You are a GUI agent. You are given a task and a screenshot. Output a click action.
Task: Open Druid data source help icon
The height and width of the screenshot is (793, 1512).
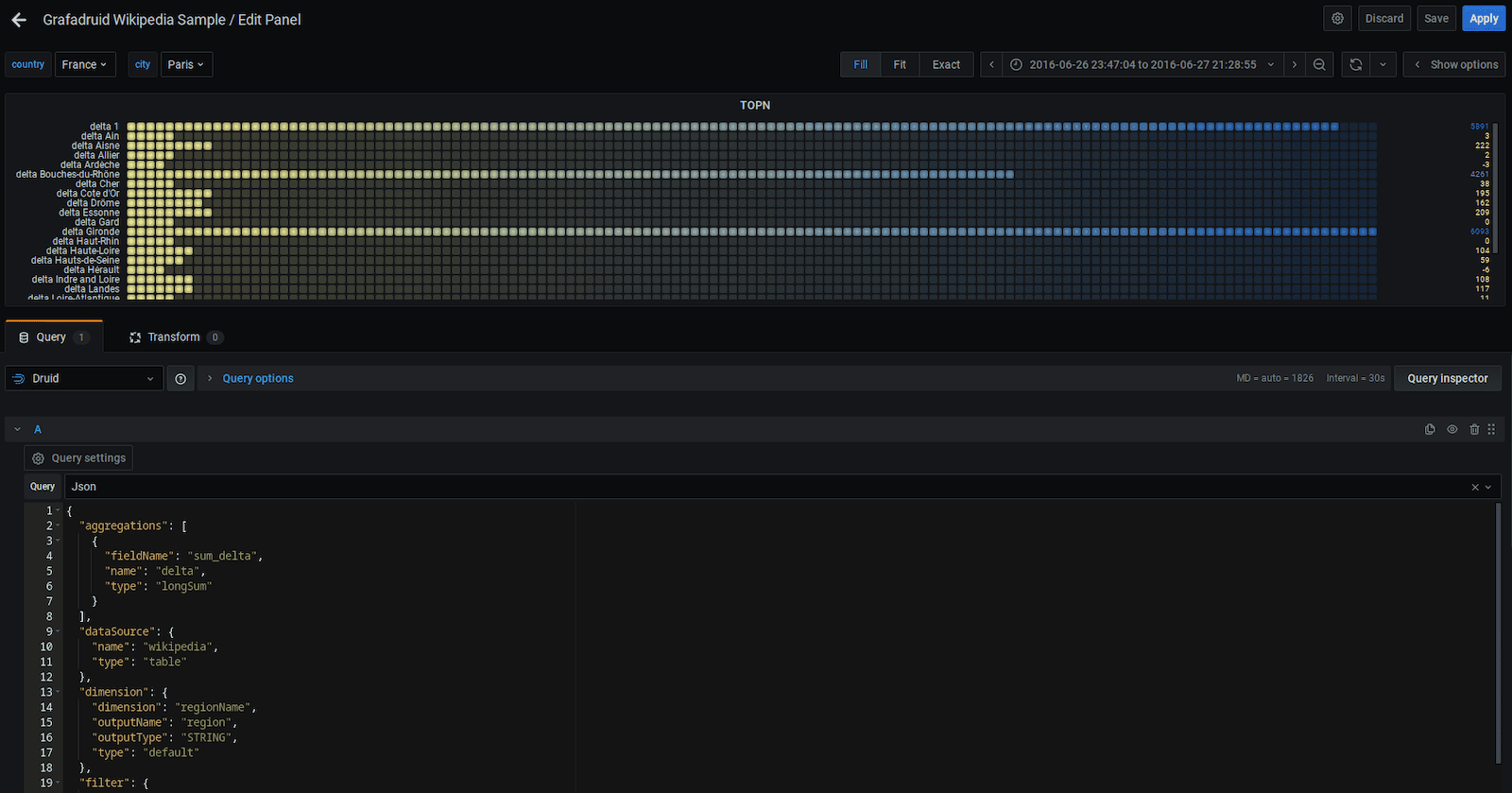180,378
